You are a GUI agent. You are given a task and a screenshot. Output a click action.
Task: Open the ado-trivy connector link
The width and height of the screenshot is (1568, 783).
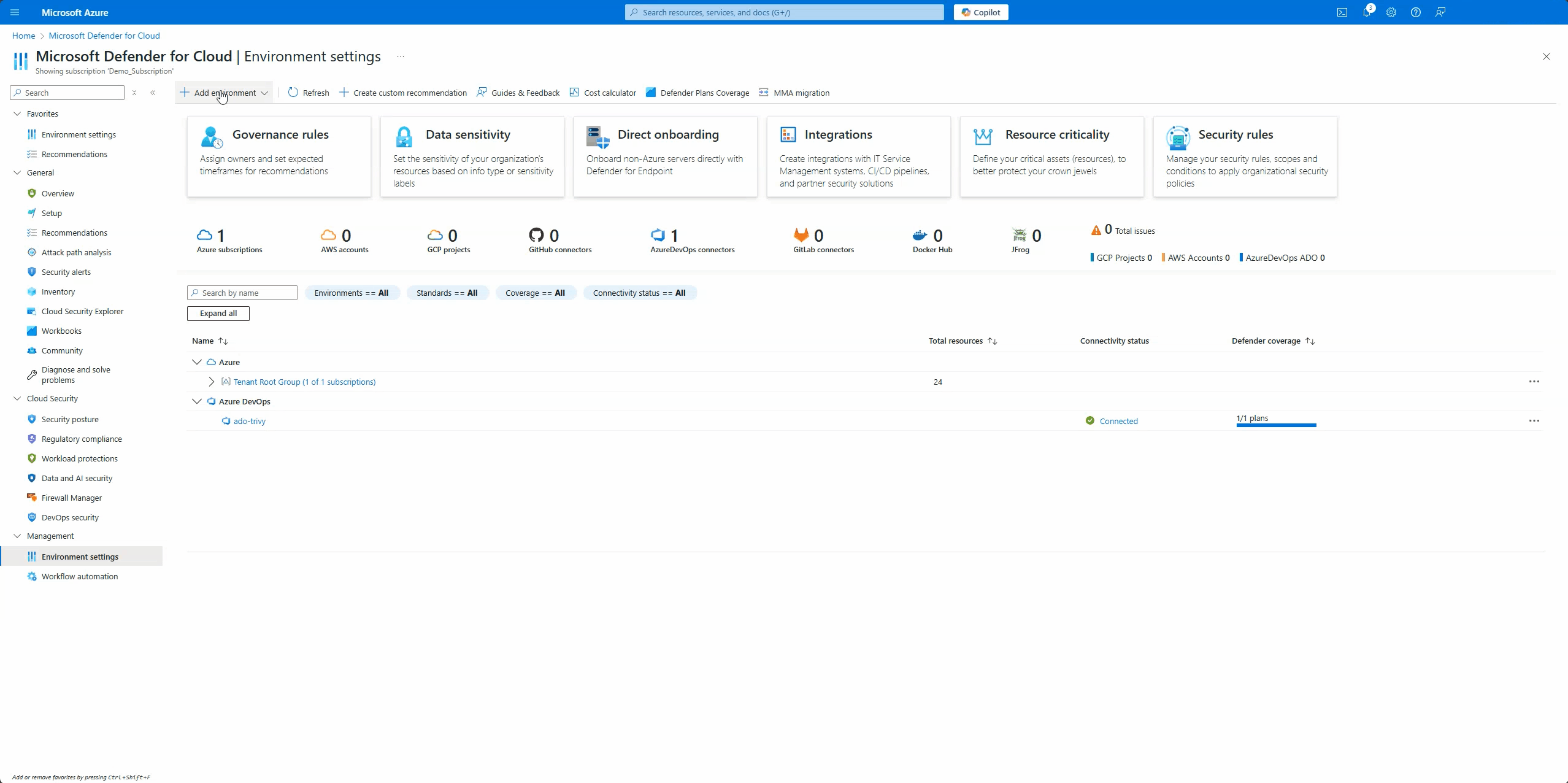(x=249, y=421)
